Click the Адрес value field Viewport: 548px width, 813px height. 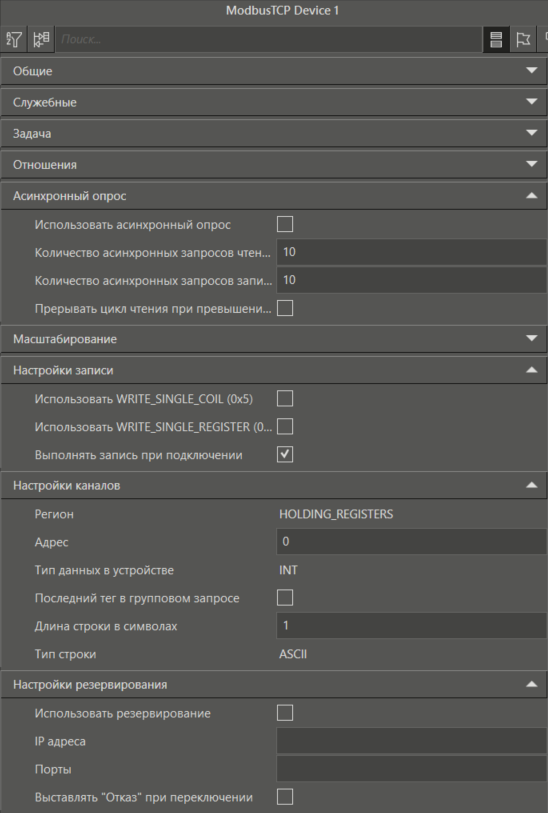click(x=411, y=541)
